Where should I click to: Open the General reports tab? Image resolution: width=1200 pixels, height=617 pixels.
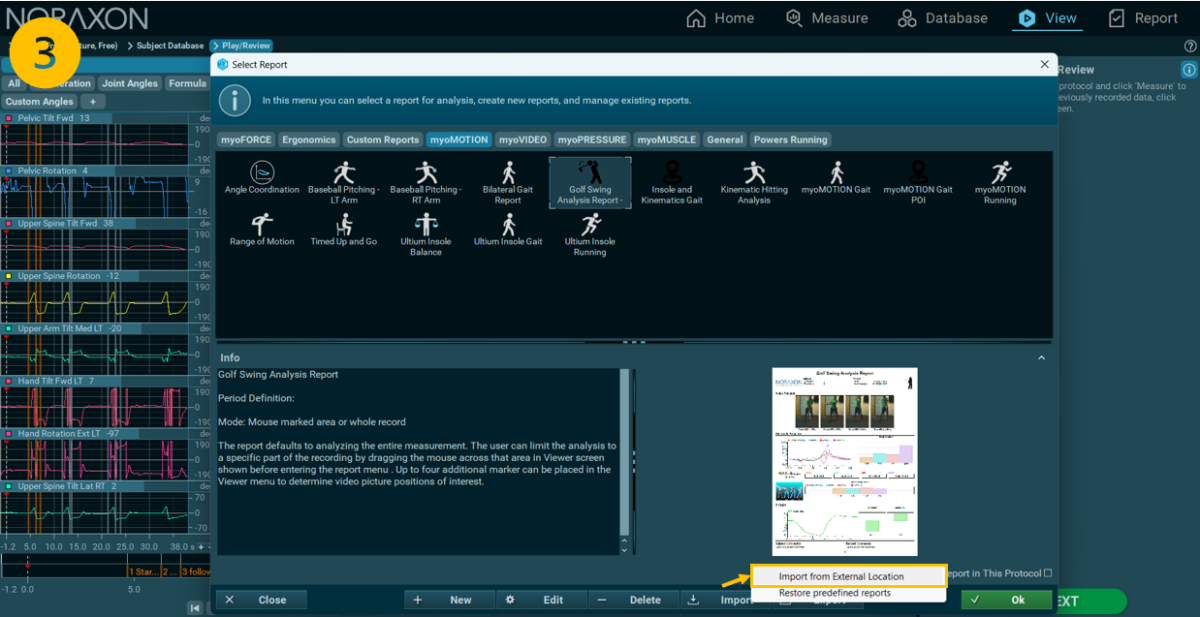click(725, 140)
